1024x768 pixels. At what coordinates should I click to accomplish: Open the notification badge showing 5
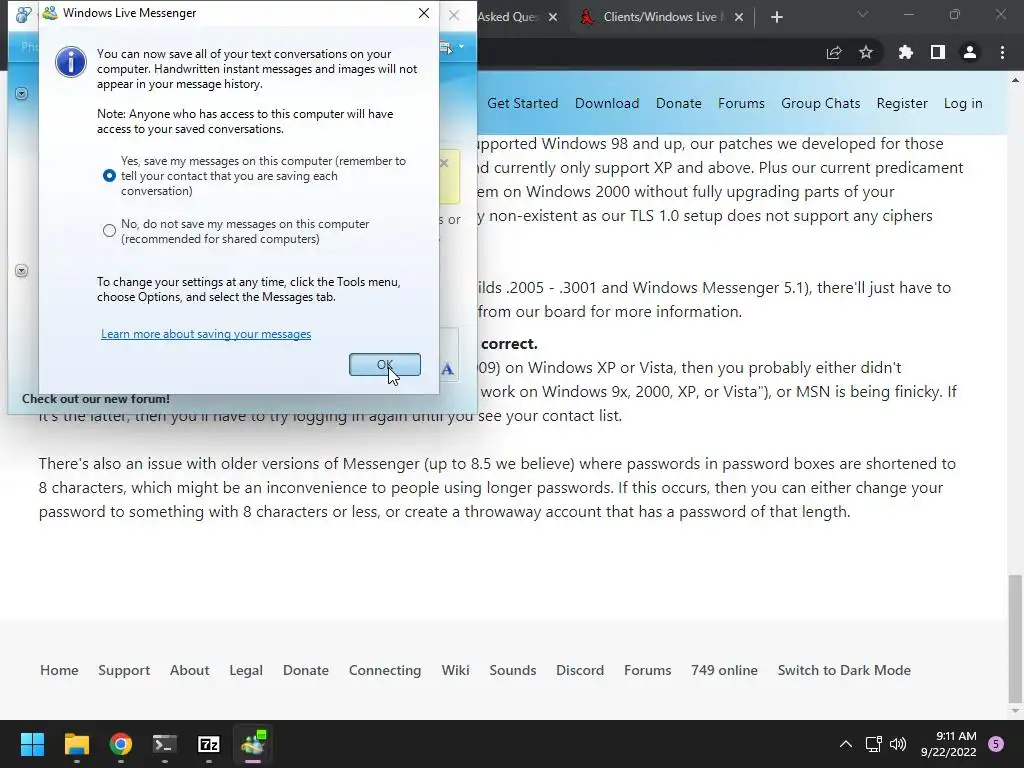(996, 744)
